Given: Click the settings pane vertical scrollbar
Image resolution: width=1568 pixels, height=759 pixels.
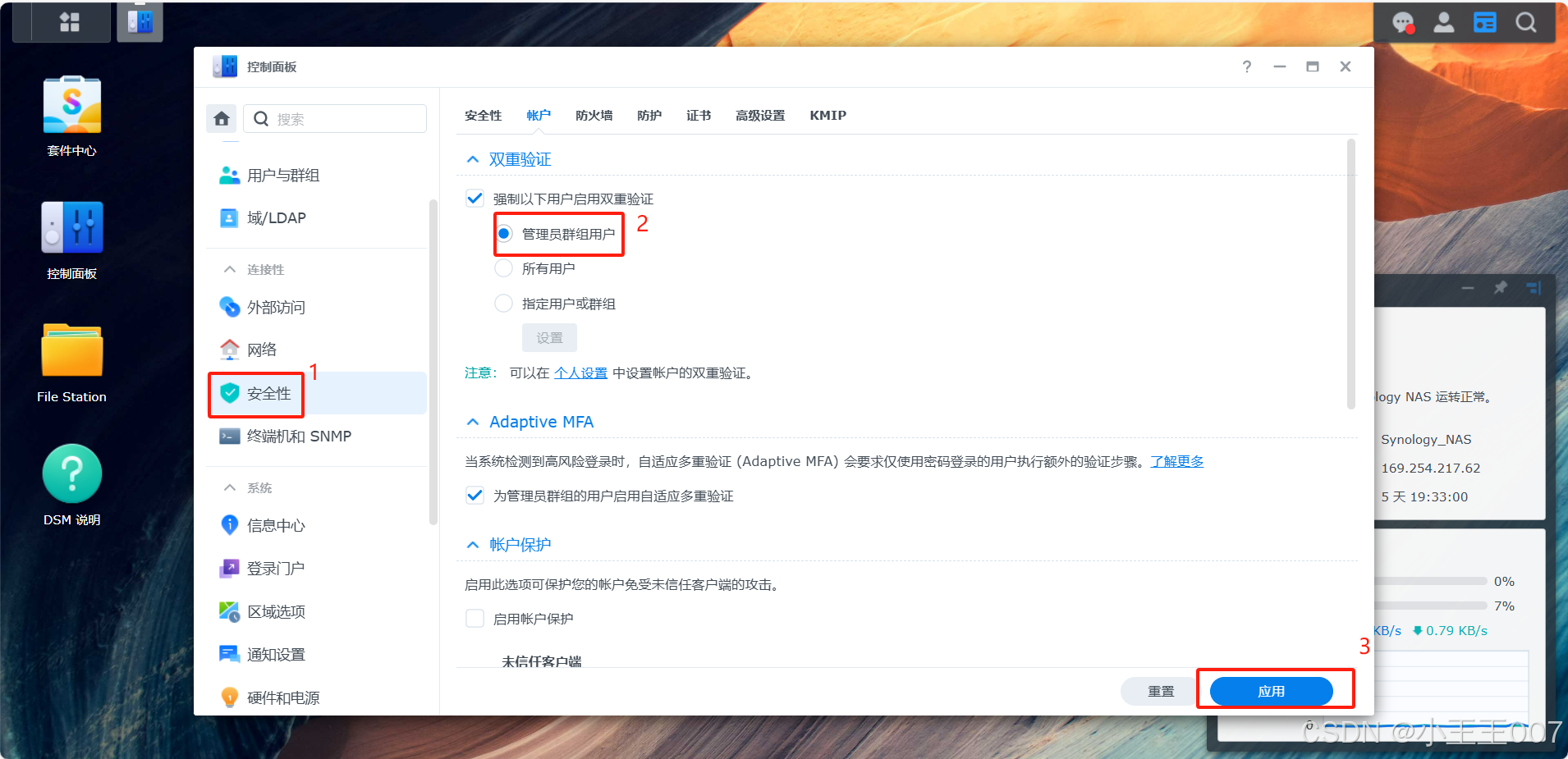Looking at the screenshot, I should point(1351,274).
